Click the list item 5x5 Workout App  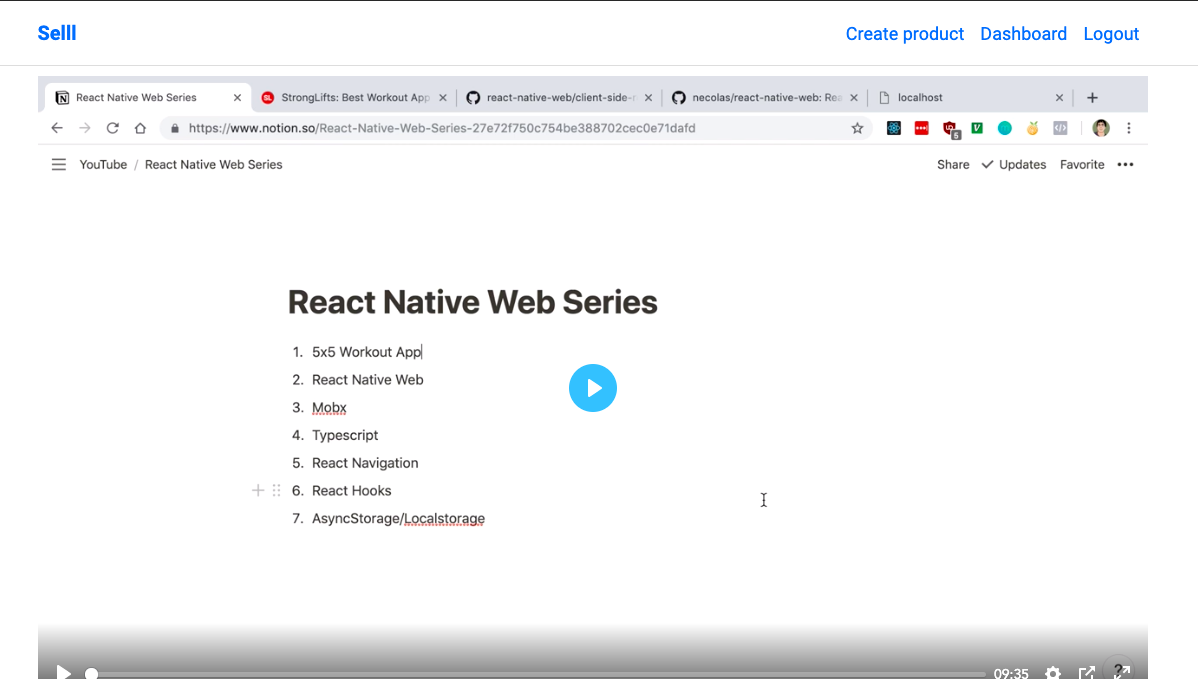(367, 352)
